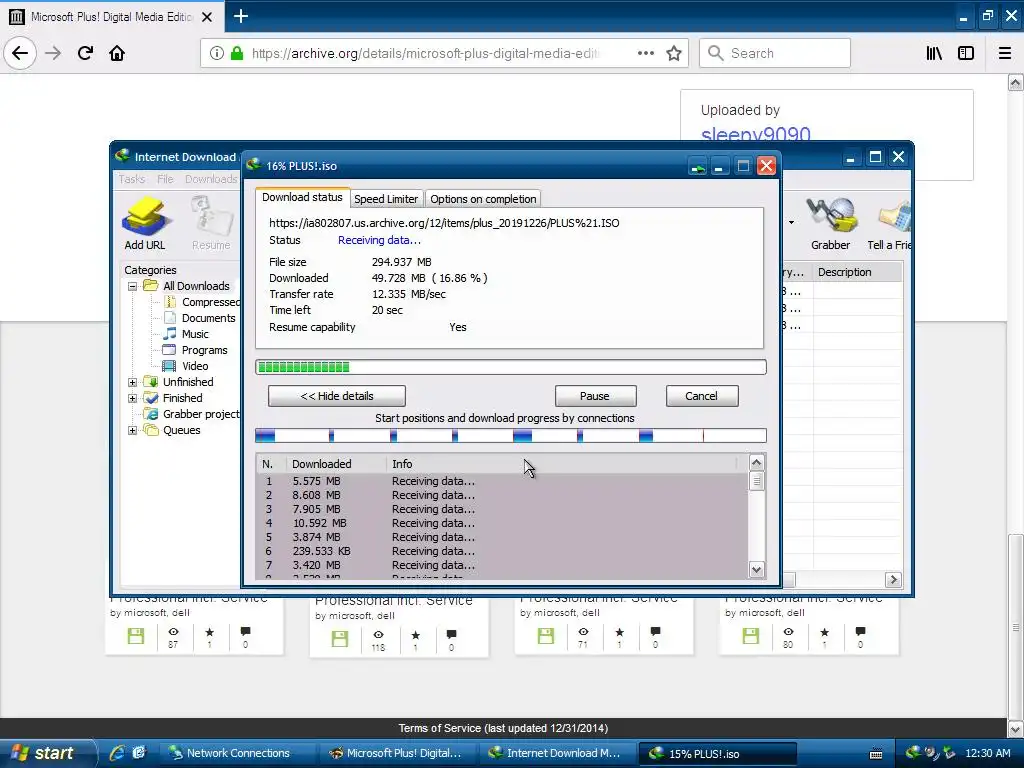Image resolution: width=1024 pixels, height=768 pixels.
Task: Click the Hide details button
Action: point(337,396)
